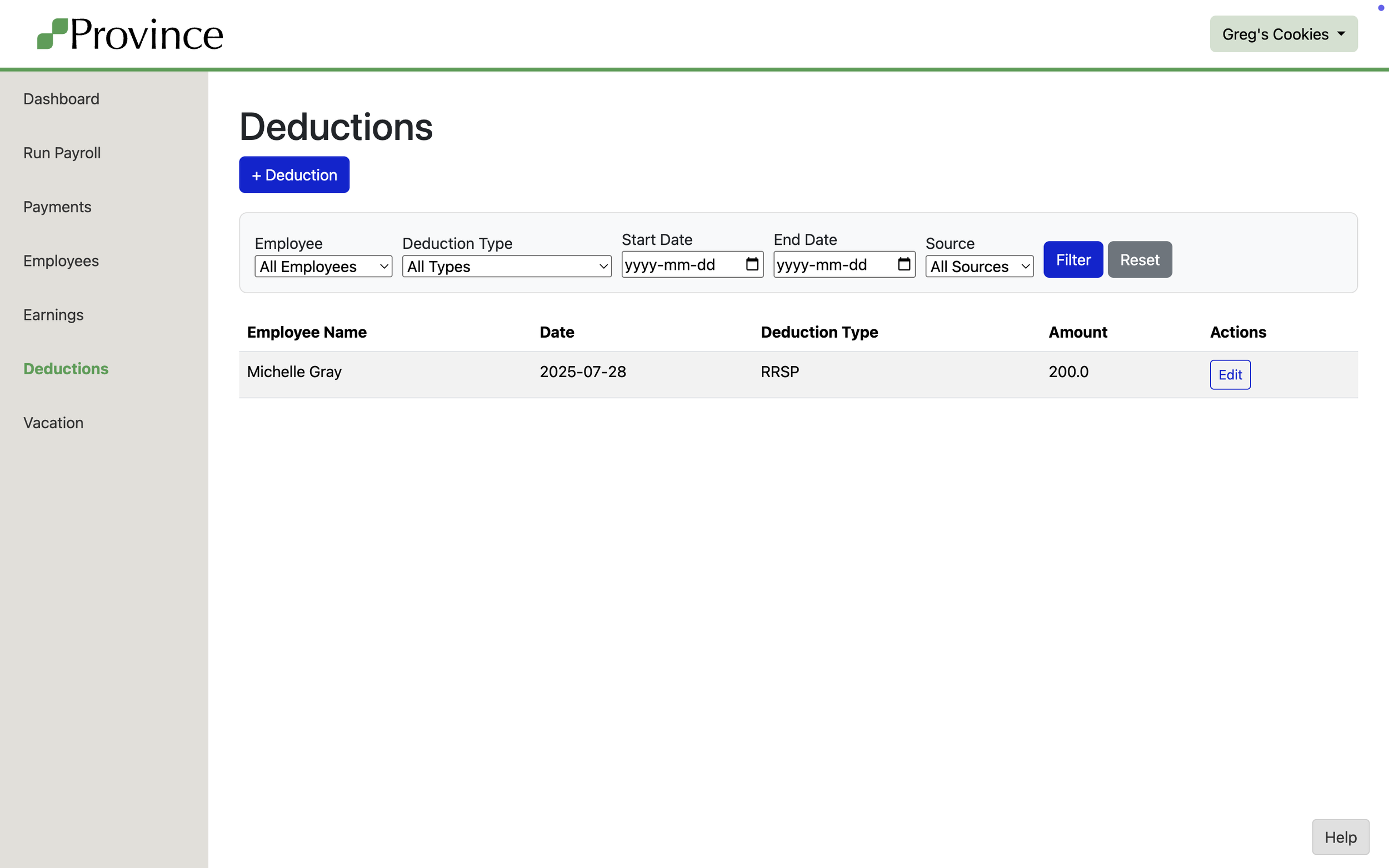Select Earnings in the sidebar
This screenshot has height=868, width=1389.
(53, 314)
